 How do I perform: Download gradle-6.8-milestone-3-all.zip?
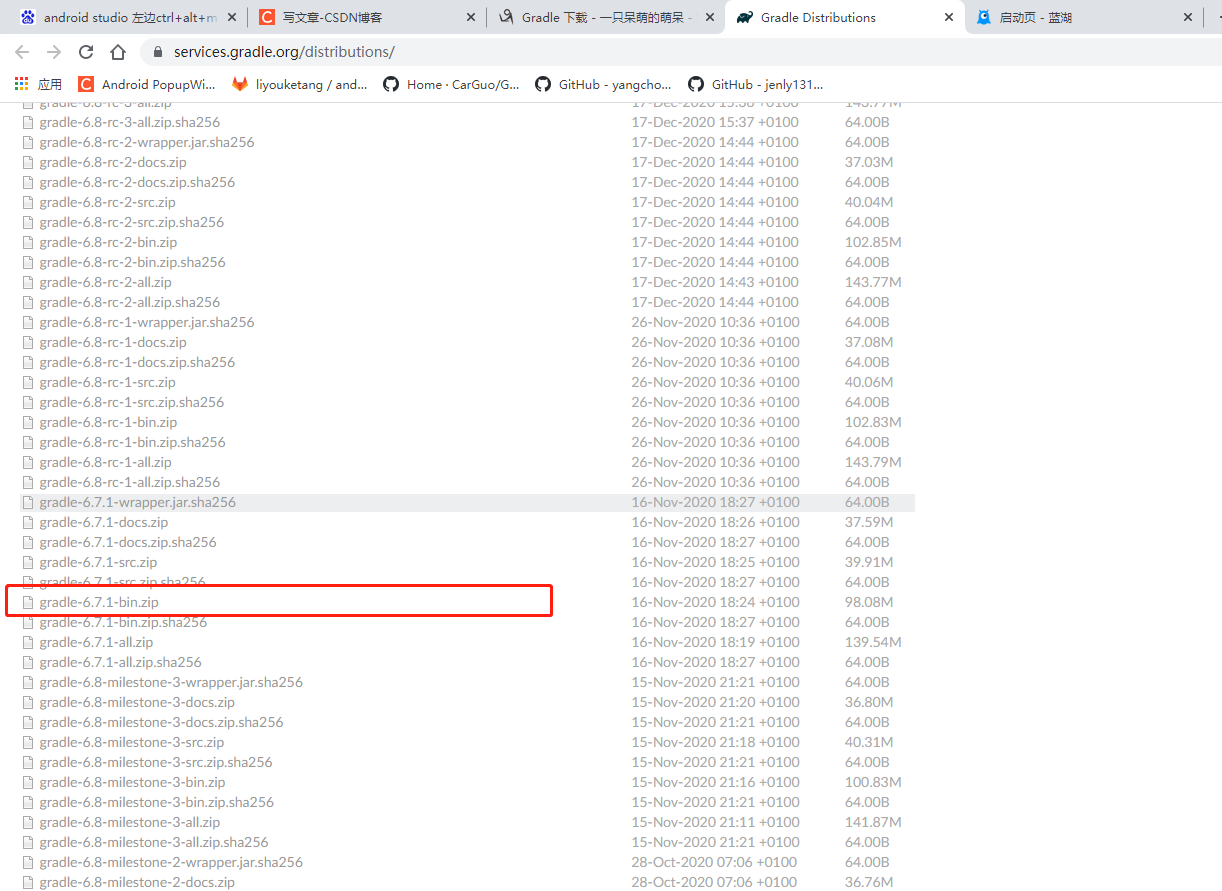tap(130, 822)
